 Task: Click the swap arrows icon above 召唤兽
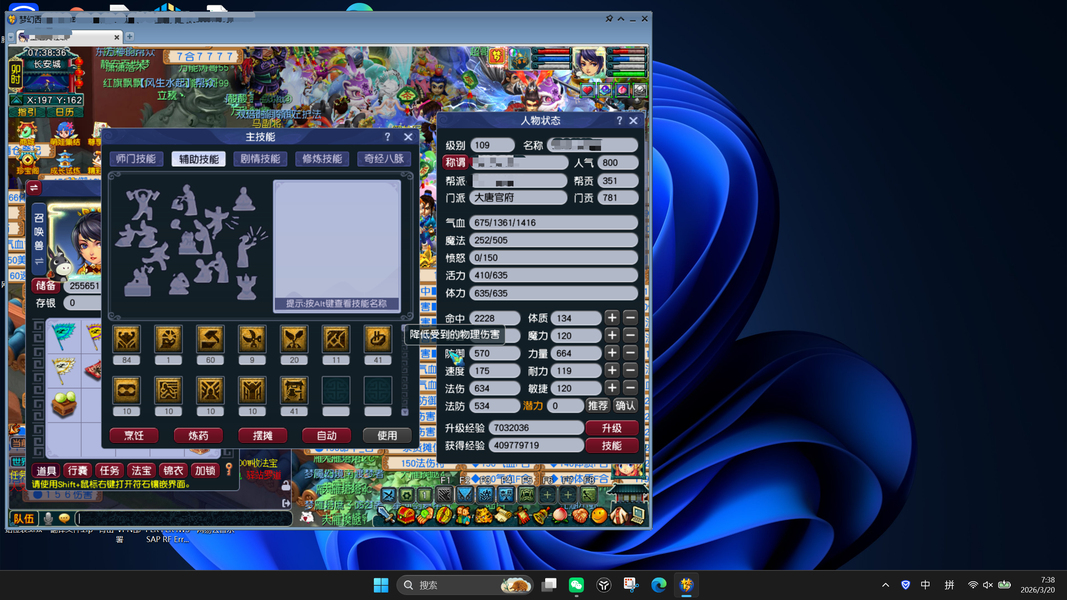34,188
